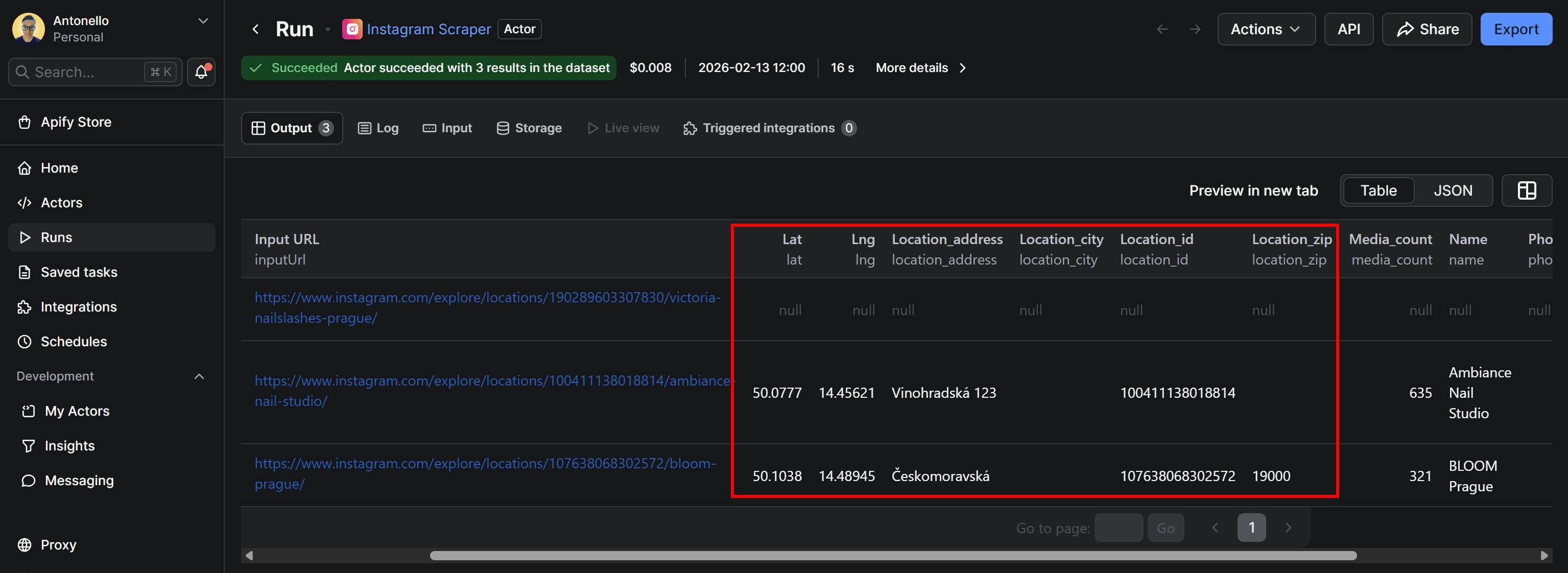Image resolution: width=1568 pixels, height=573 pixels.
Task: Collapse the Development section
Action: pos(200,376)
